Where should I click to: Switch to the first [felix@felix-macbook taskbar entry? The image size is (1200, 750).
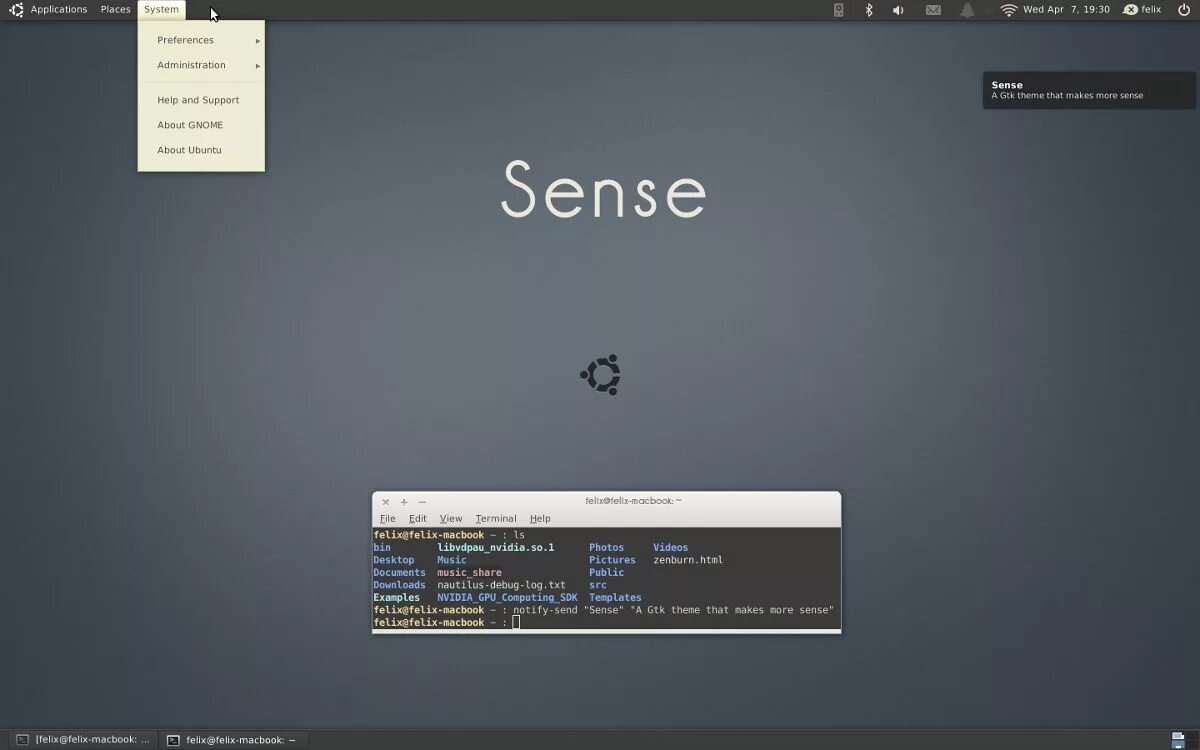point(83,740)
